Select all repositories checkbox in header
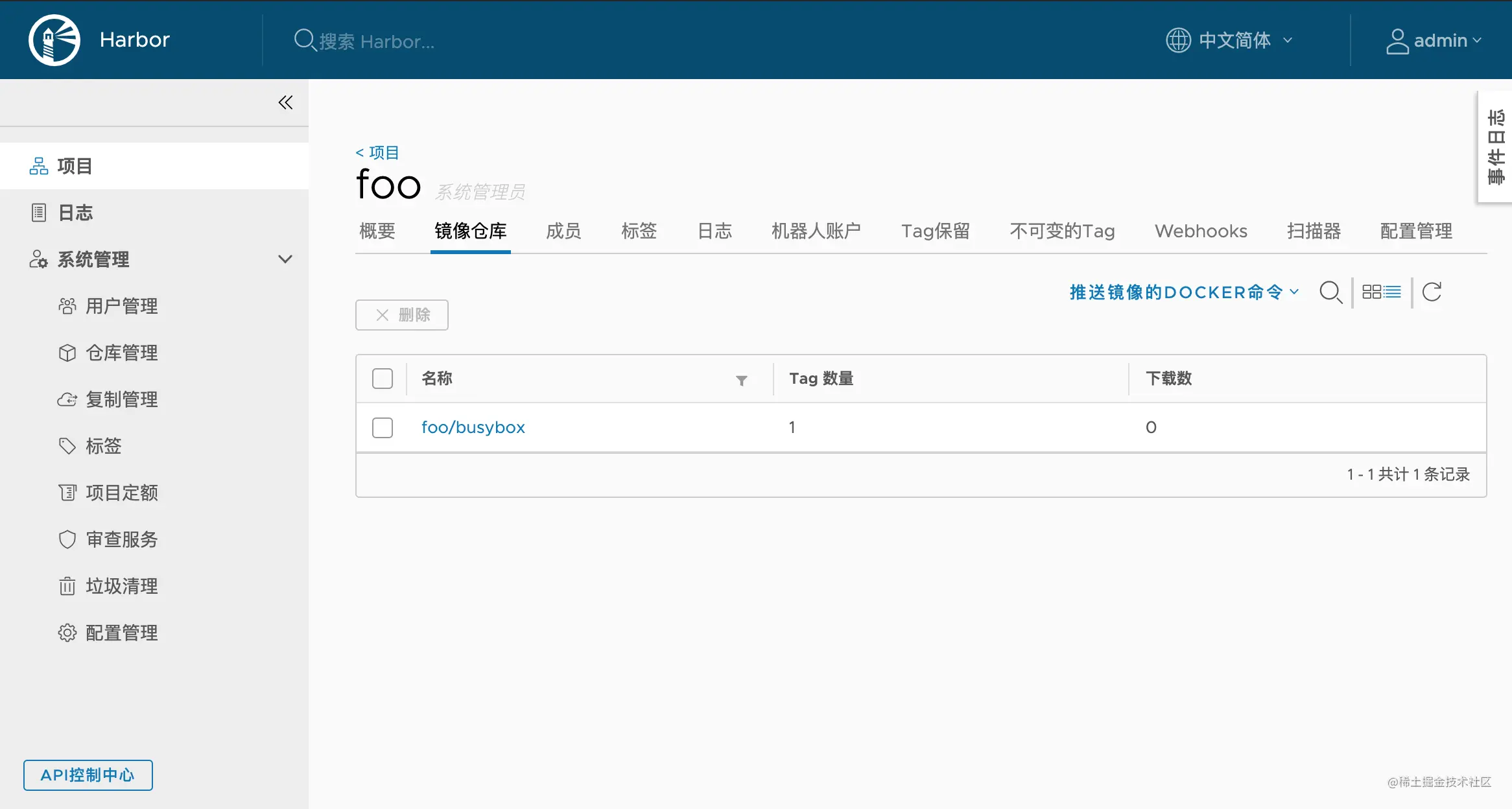The width and height of the screenshot is (1512, 809). [x=383, y=379]
